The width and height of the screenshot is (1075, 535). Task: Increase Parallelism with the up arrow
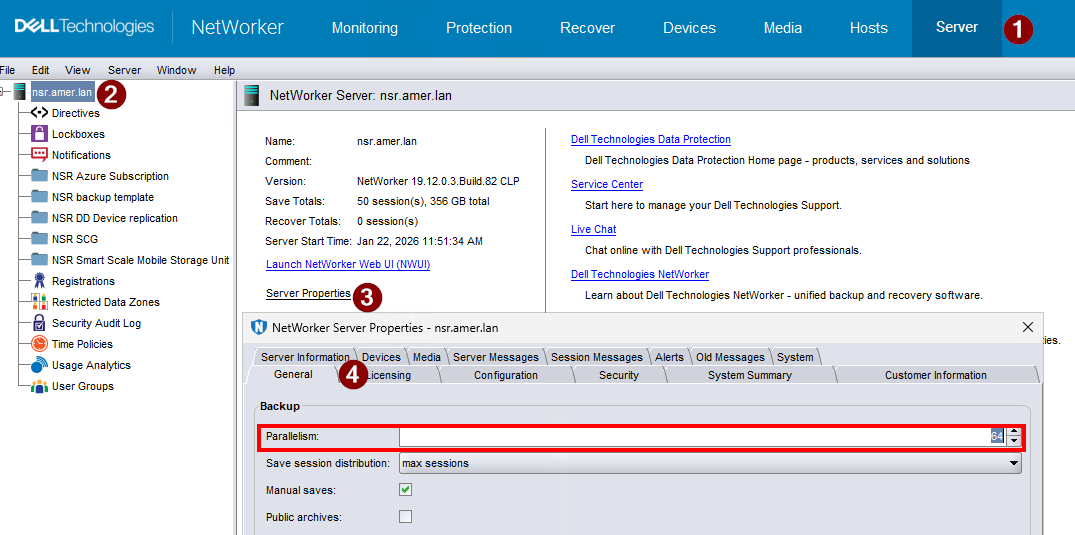[1014, 432]
